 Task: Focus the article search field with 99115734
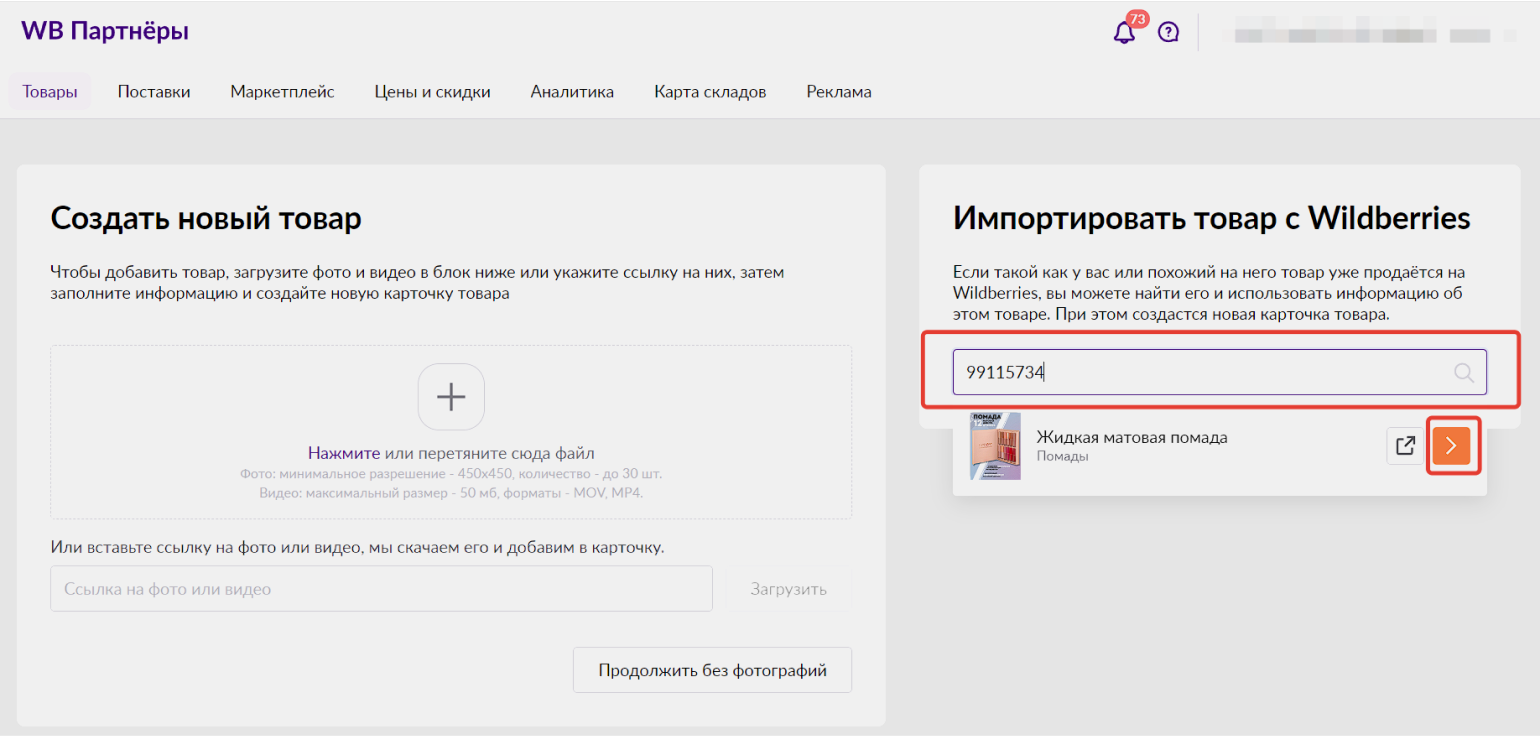pos(1219,372)
